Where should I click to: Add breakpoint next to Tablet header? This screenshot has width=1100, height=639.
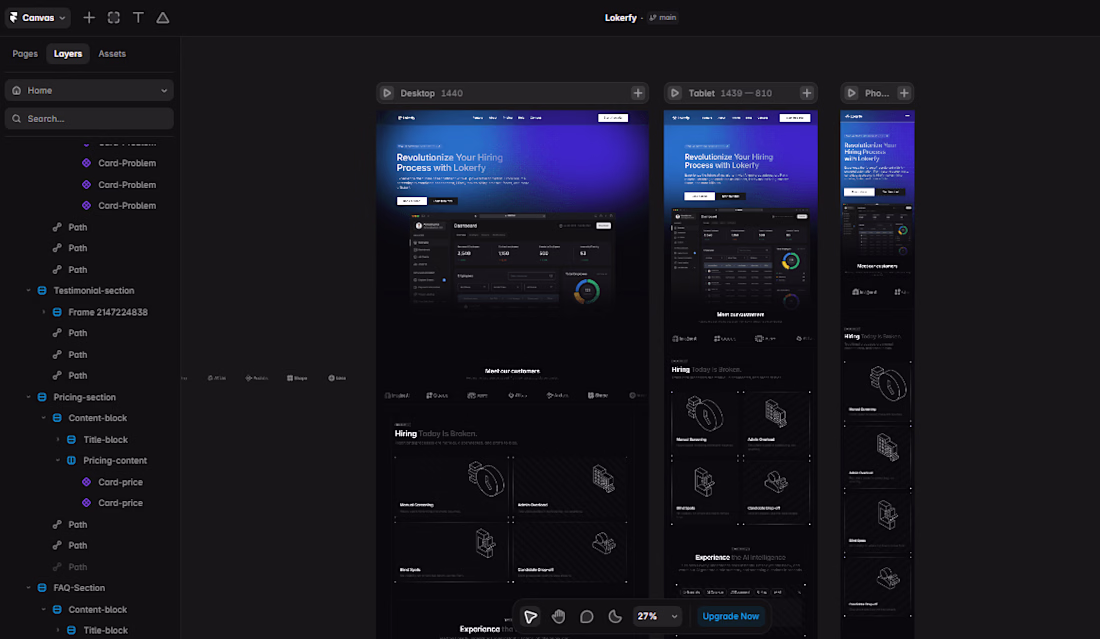[807, 93]
